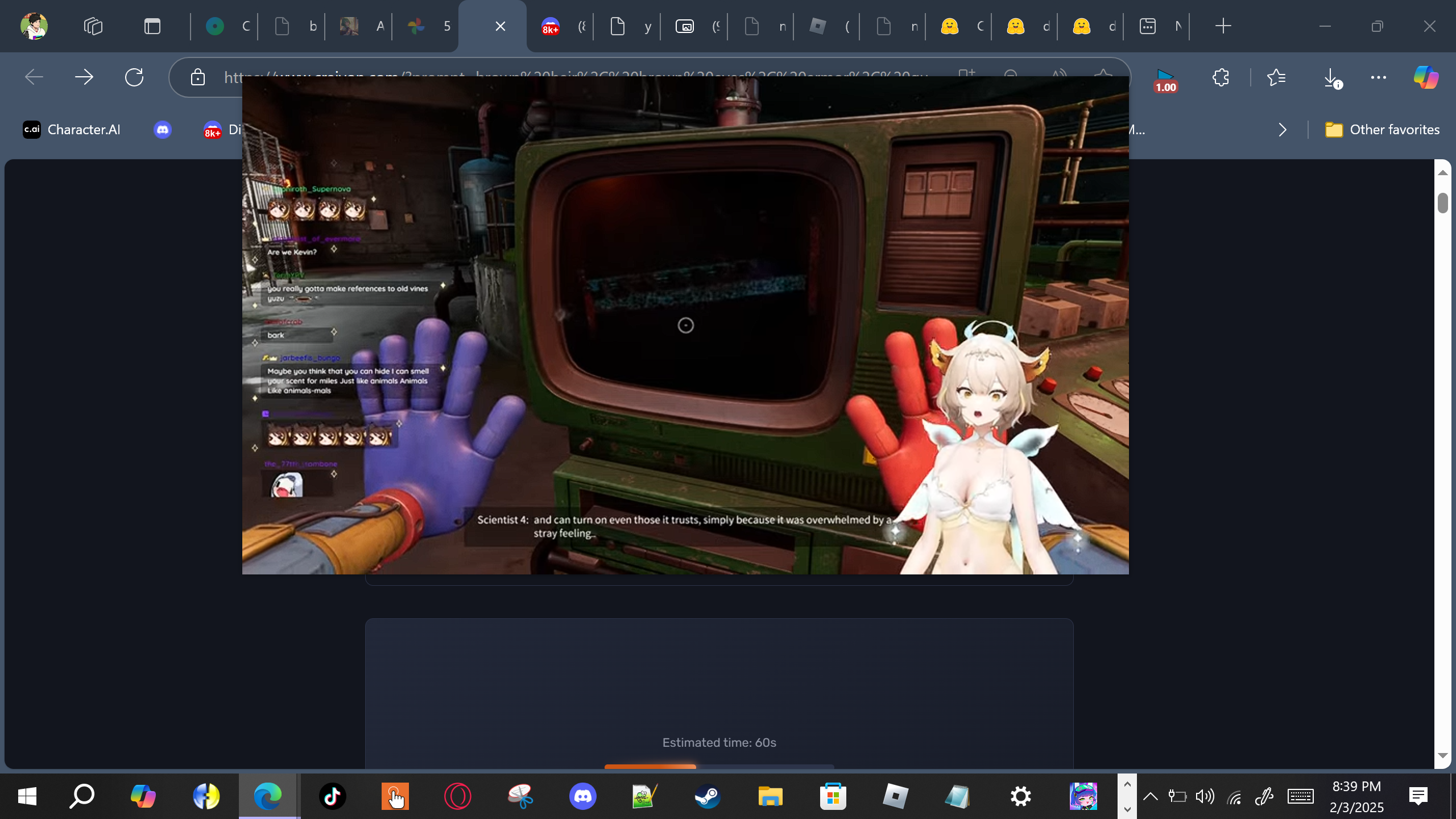Refresh the current page
This screenshot has width=1456, height=819.
coord(134,77)
